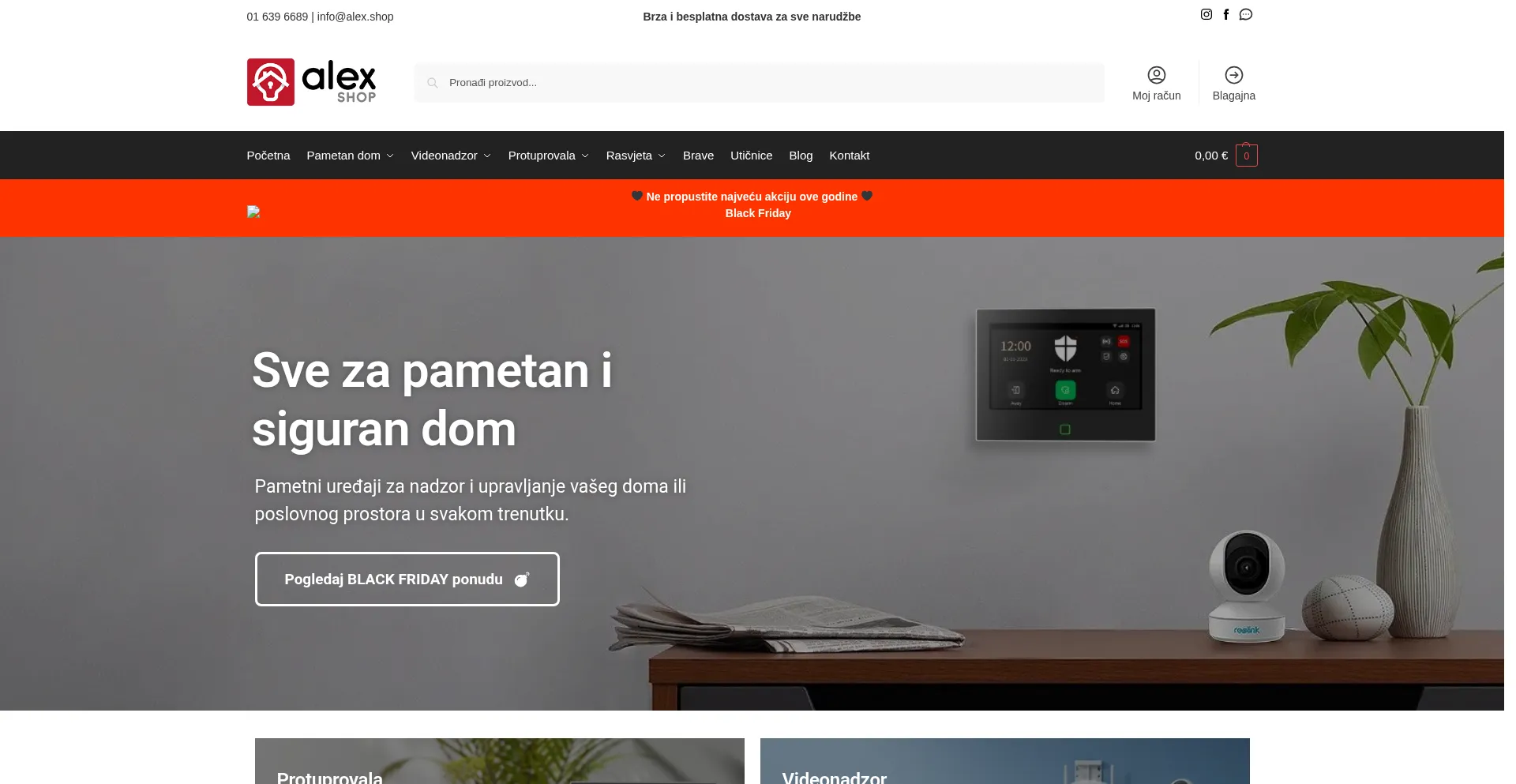Viewport: 1516px width, 784px height.
Task: Click Pogledaj BLACK FRIDAY ponudu button
Action: pyautogui.click(x=407, y=579)
